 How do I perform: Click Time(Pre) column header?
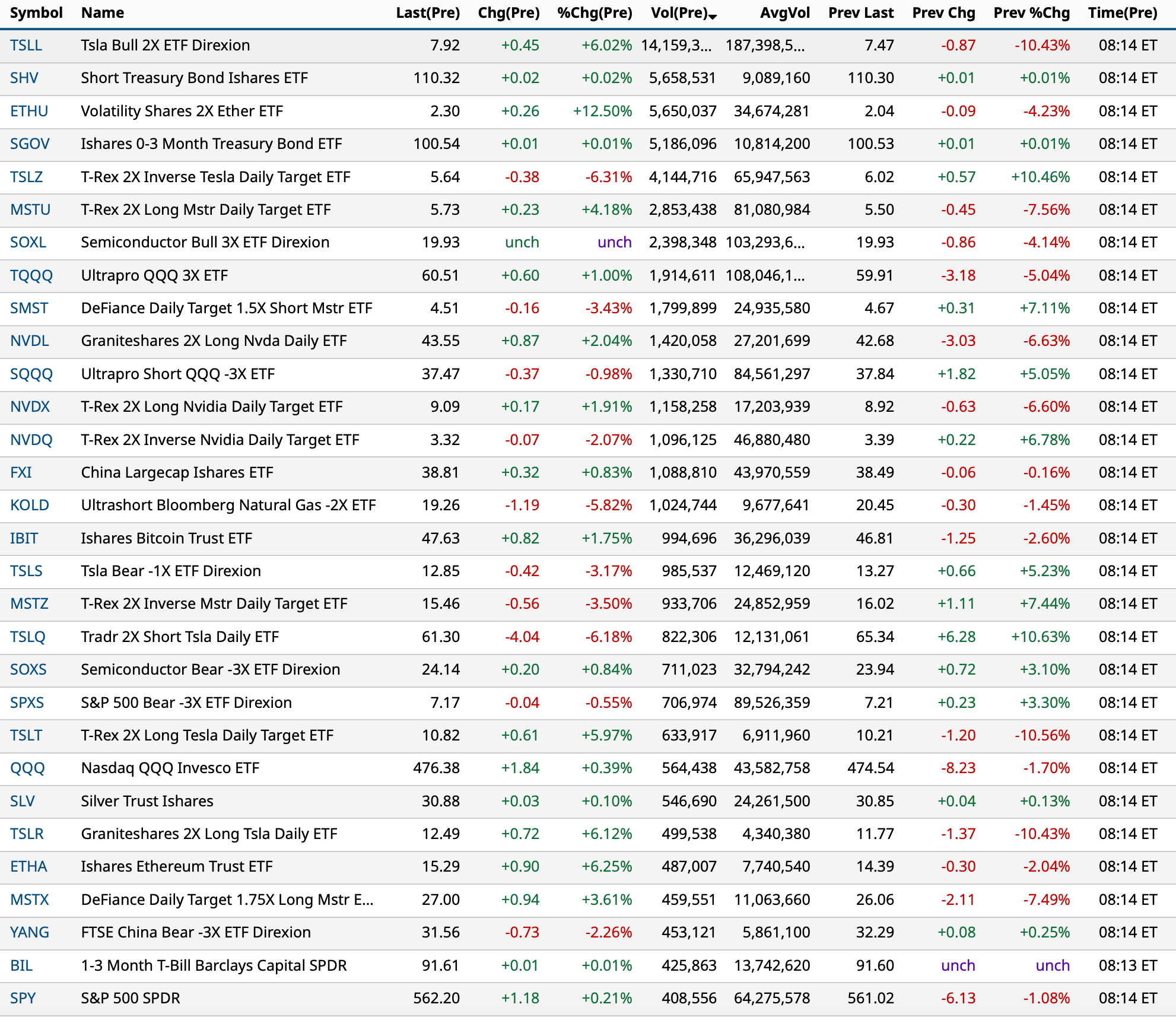click(1122, 13)
